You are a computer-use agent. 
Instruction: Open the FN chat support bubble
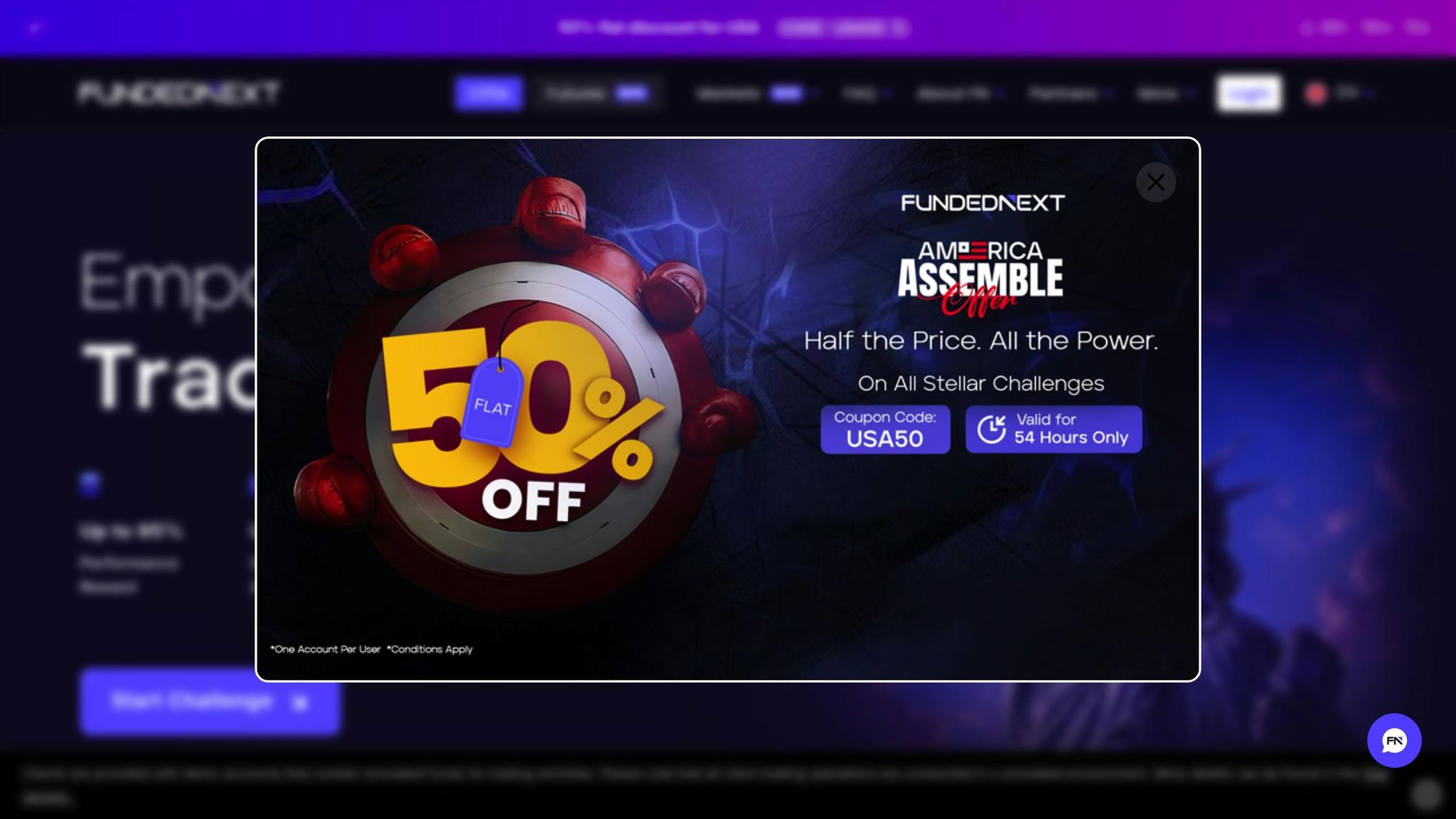[1393, 740]
